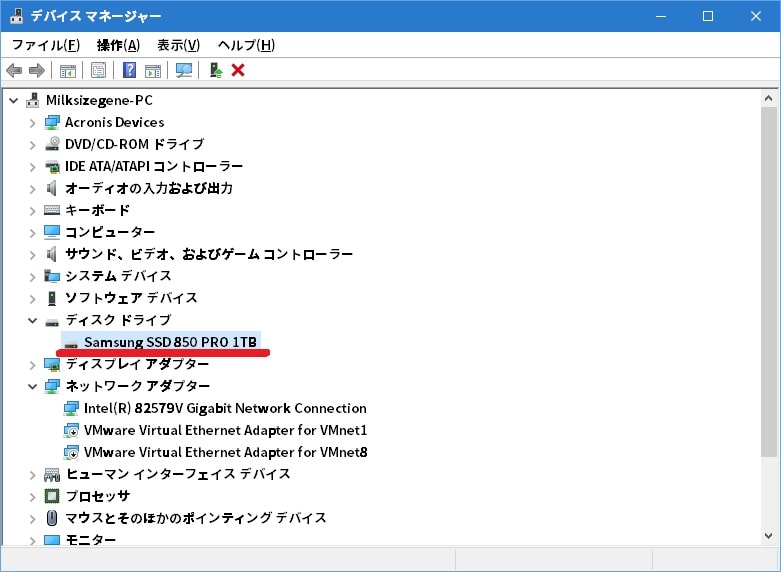
Task: Expand the キーボード node
Action: click(x=32, y=211)
